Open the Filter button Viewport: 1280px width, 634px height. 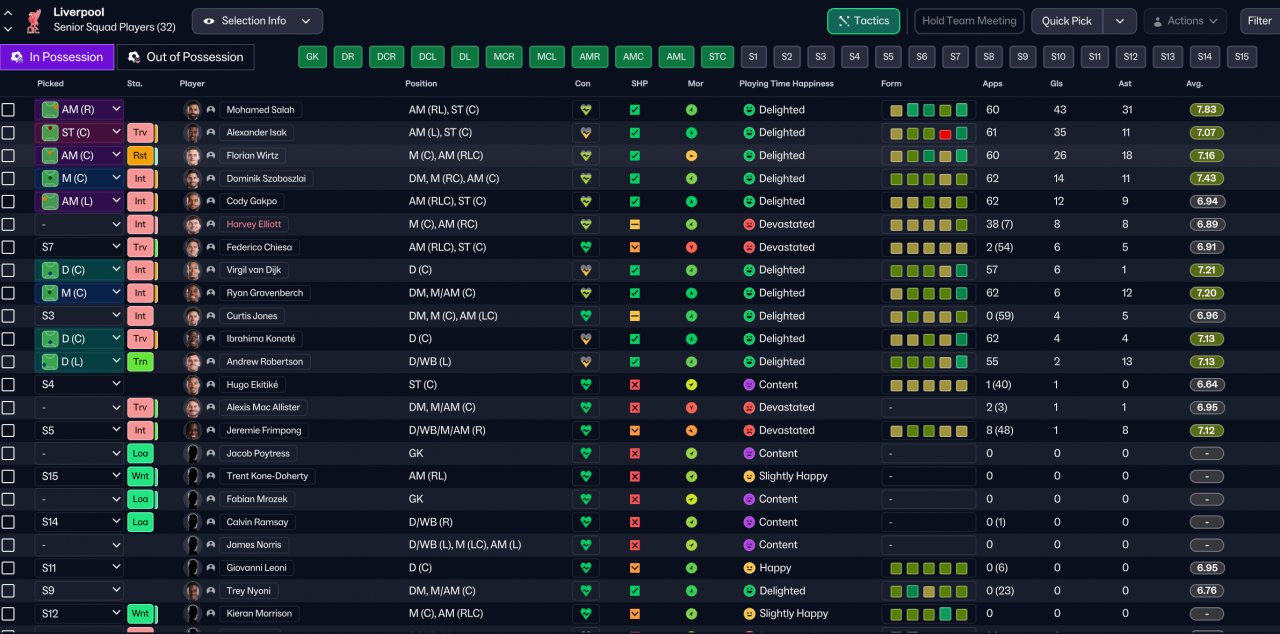pyautogui.click(x=1259, y=21)
